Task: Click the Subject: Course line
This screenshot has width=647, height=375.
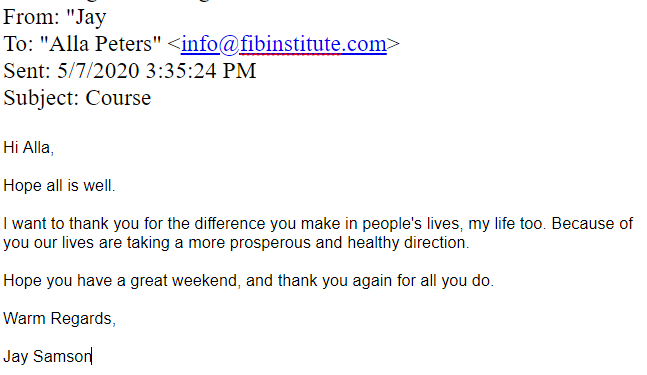Action: (77, 98)
